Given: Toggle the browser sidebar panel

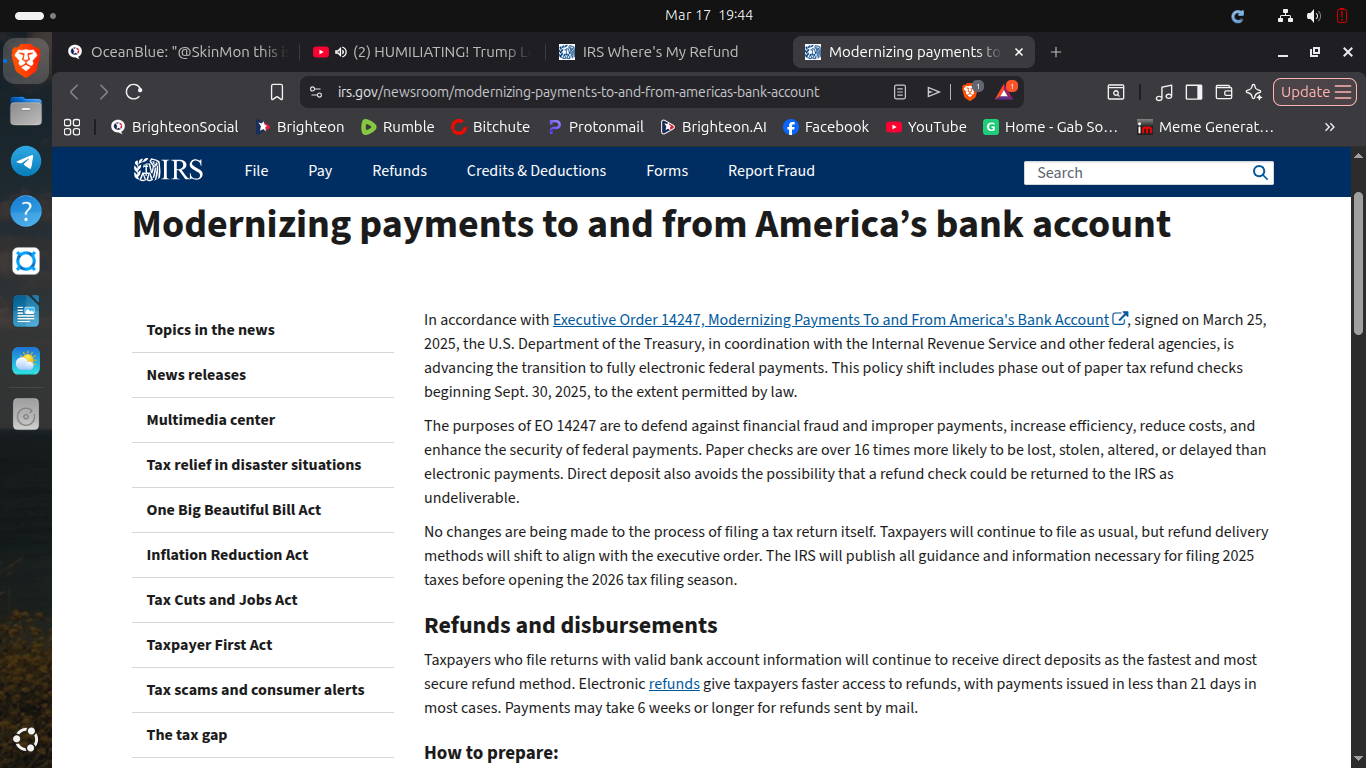Looking at the screenshot, I should pyautogui.click(x=1193, y=92).
